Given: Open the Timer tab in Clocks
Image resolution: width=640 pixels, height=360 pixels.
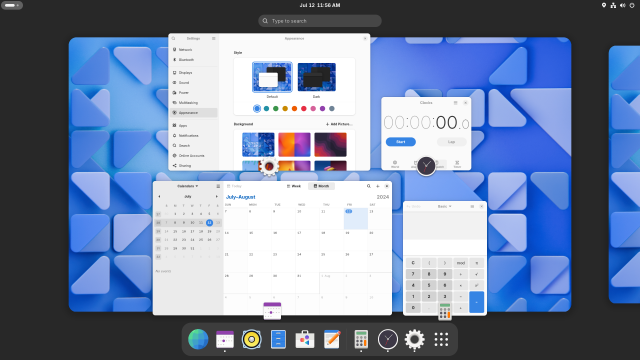Looking at the screenshot, I should (457, 164).
